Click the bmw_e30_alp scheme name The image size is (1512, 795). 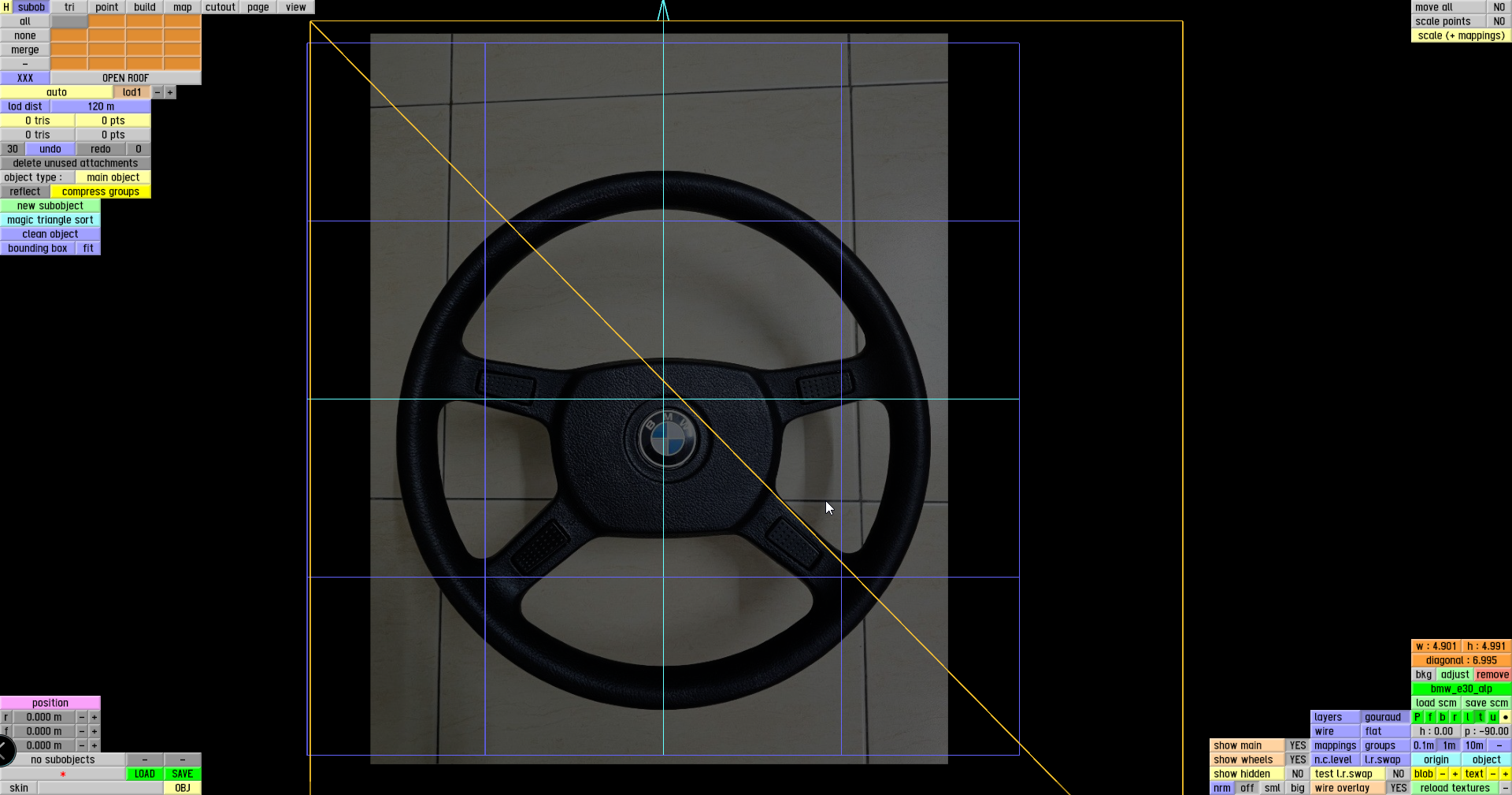click(x=1462, y=689)
